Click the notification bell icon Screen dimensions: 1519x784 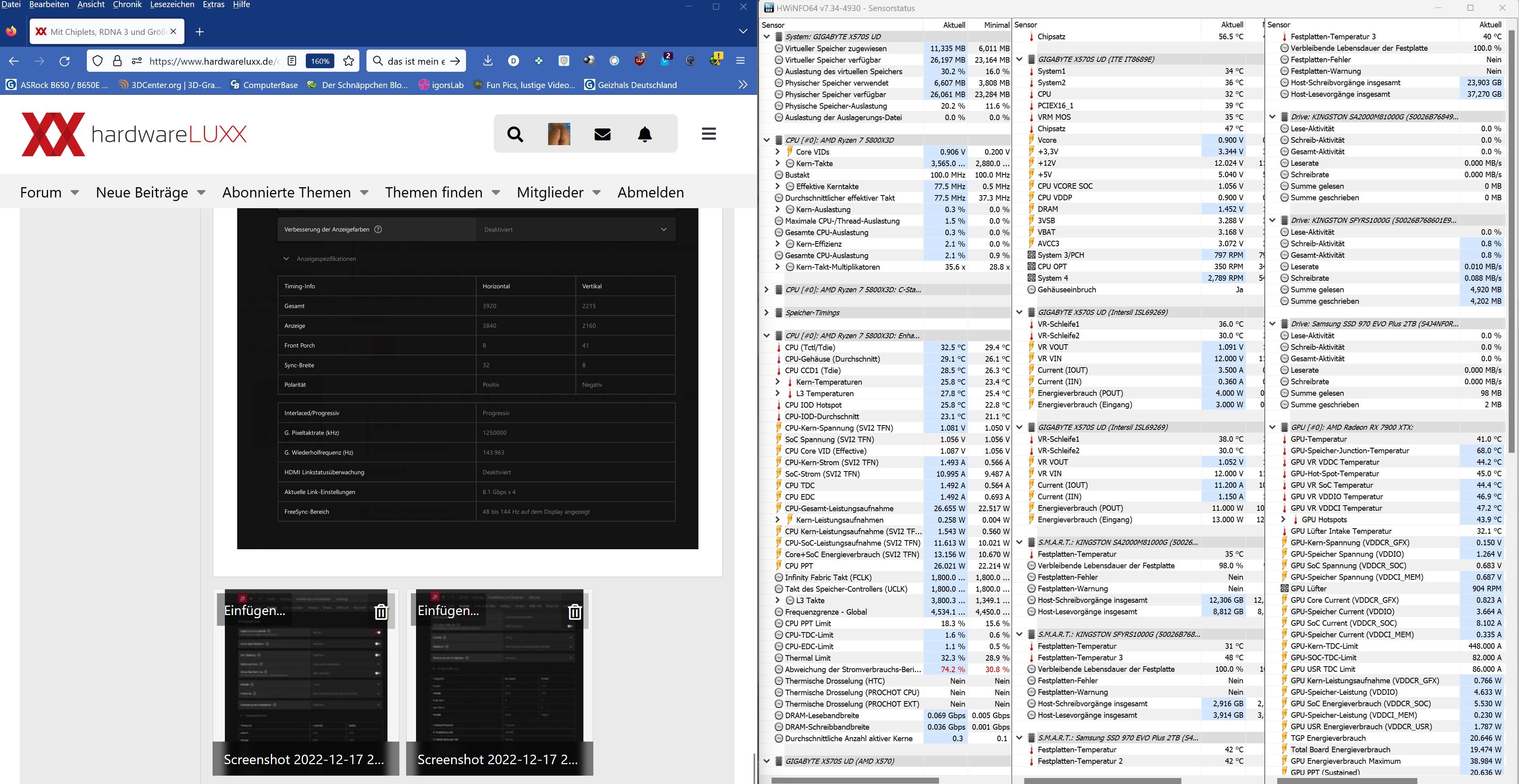(645, 134)
